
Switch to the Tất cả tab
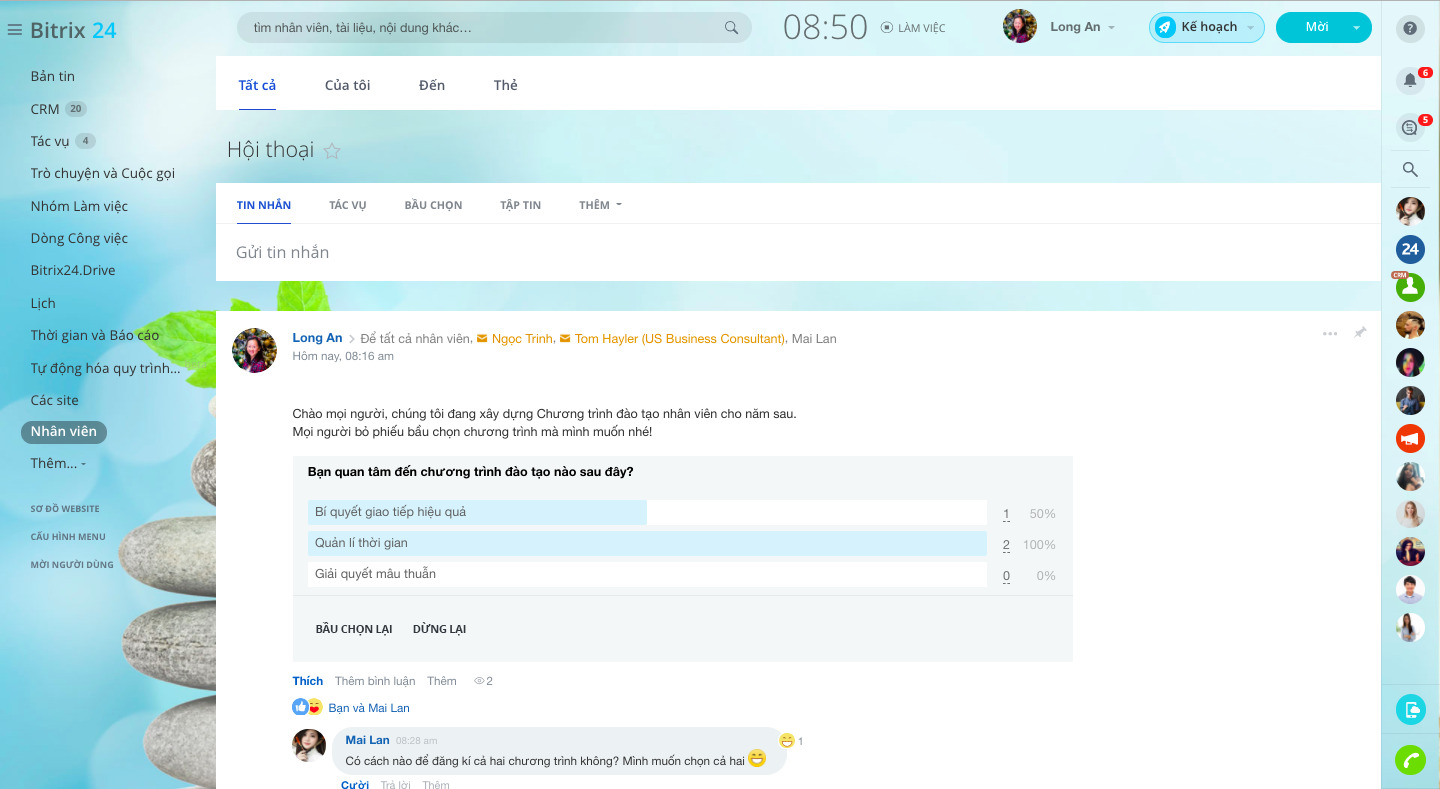tap(257, 85)
